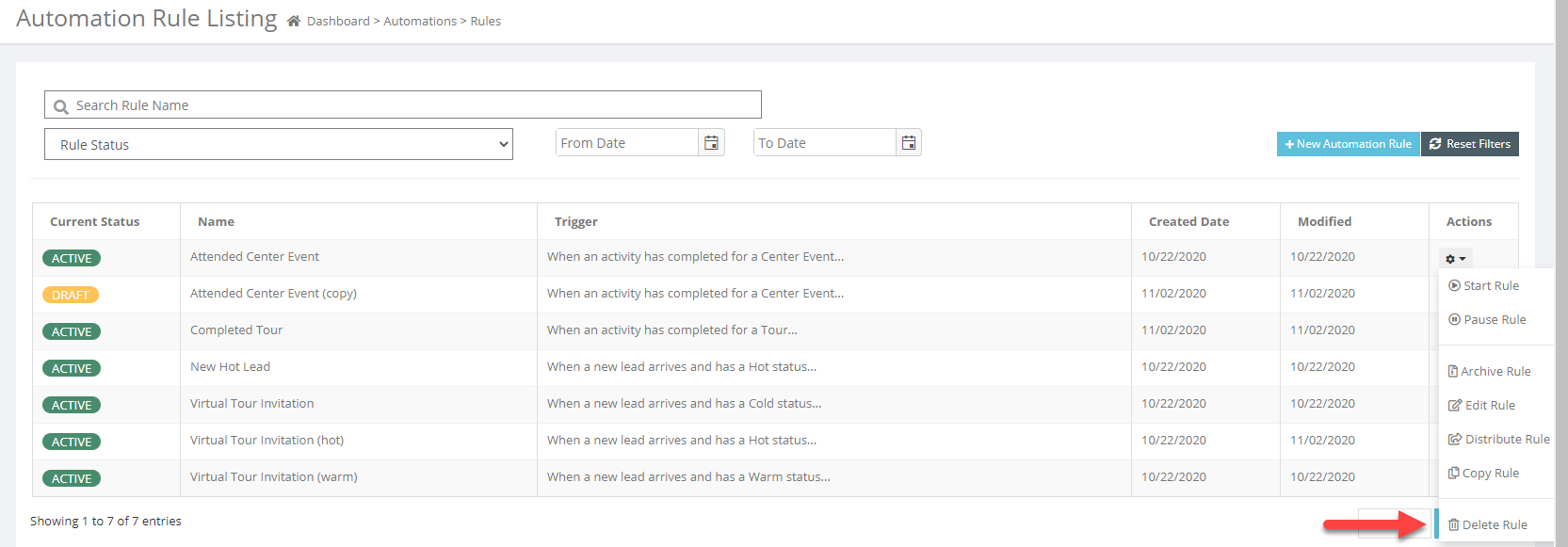Choose Edit Rule option
The width and height of the screenshot is (1568, 547).
pyautogui.click(x=1481, y=405)
